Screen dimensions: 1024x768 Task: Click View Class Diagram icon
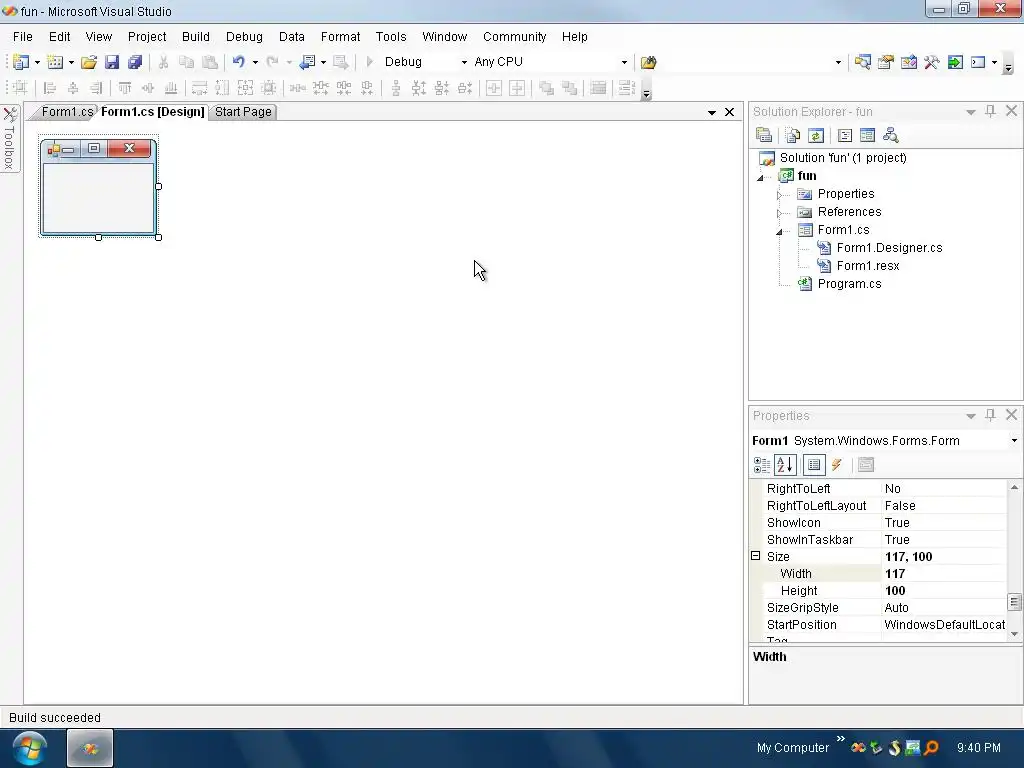tap(890, 135)
